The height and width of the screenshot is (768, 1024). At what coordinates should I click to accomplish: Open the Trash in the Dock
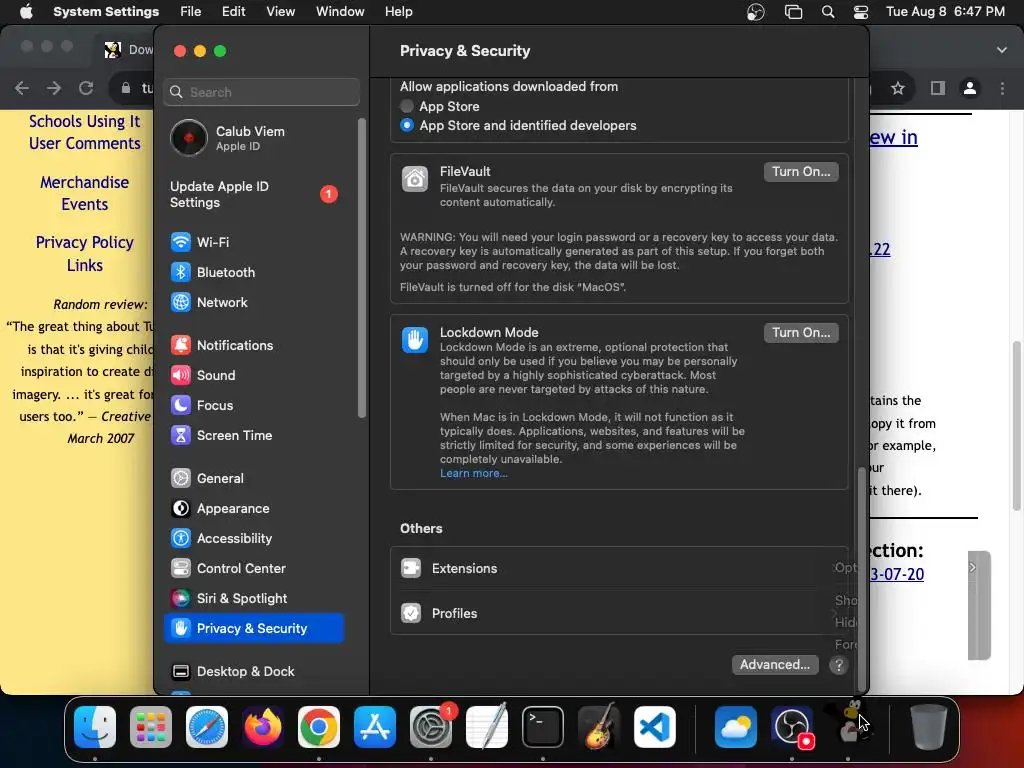tap(929, 727)
